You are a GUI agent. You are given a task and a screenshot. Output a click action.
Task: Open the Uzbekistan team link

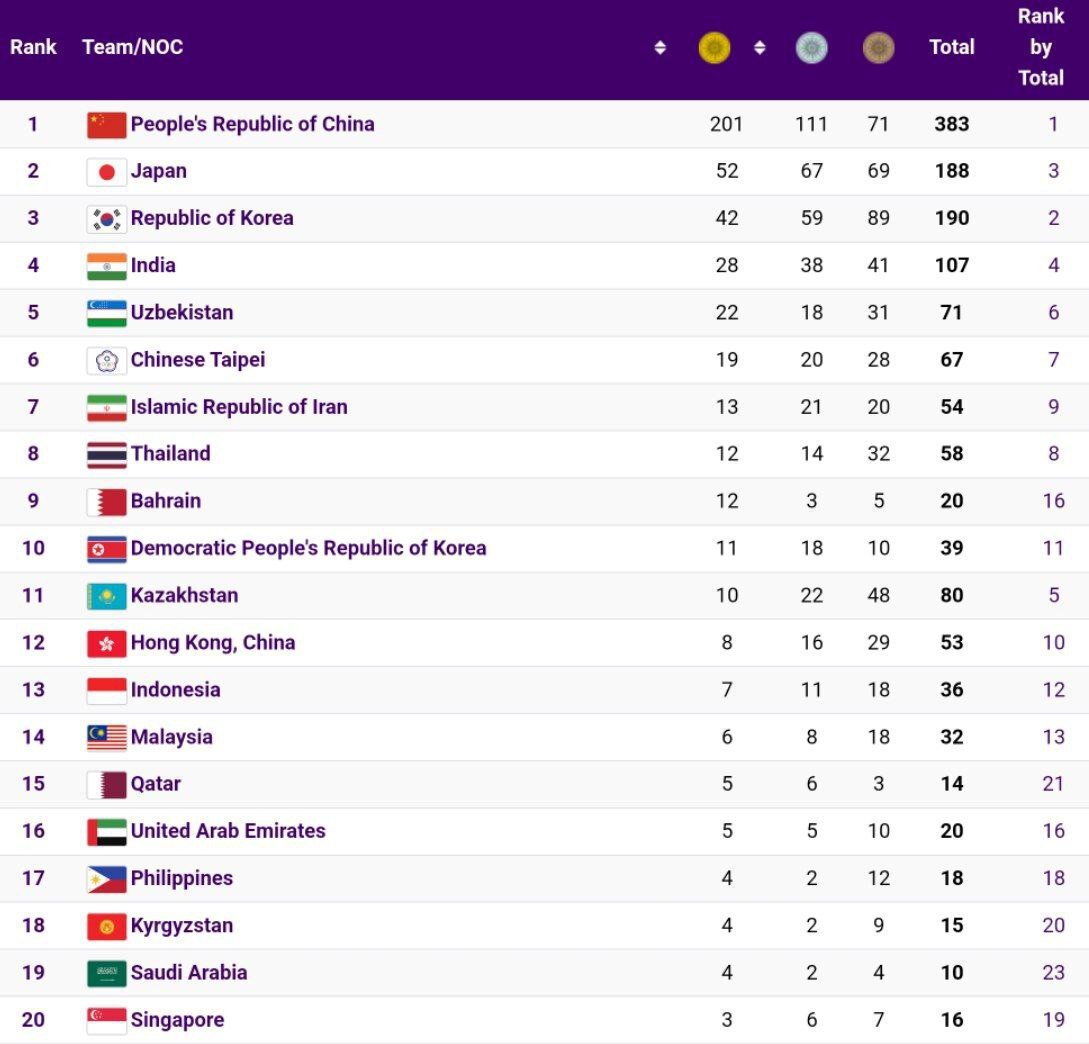(181, 312)
